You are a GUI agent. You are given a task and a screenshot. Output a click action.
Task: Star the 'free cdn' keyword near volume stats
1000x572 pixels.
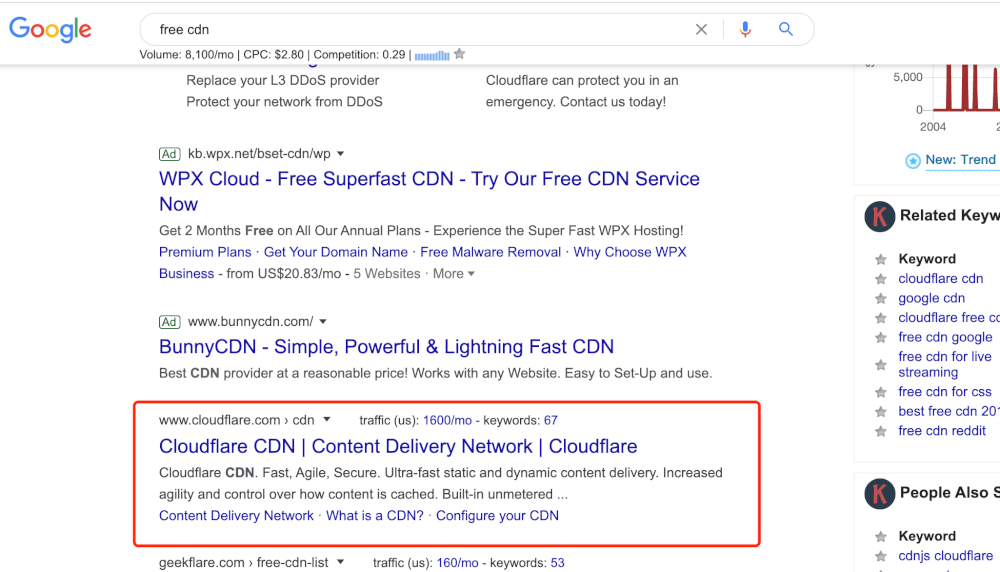coord(459,54)
